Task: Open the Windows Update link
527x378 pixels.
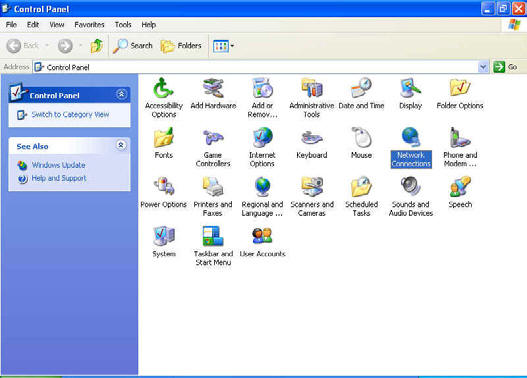Action: 58,165
